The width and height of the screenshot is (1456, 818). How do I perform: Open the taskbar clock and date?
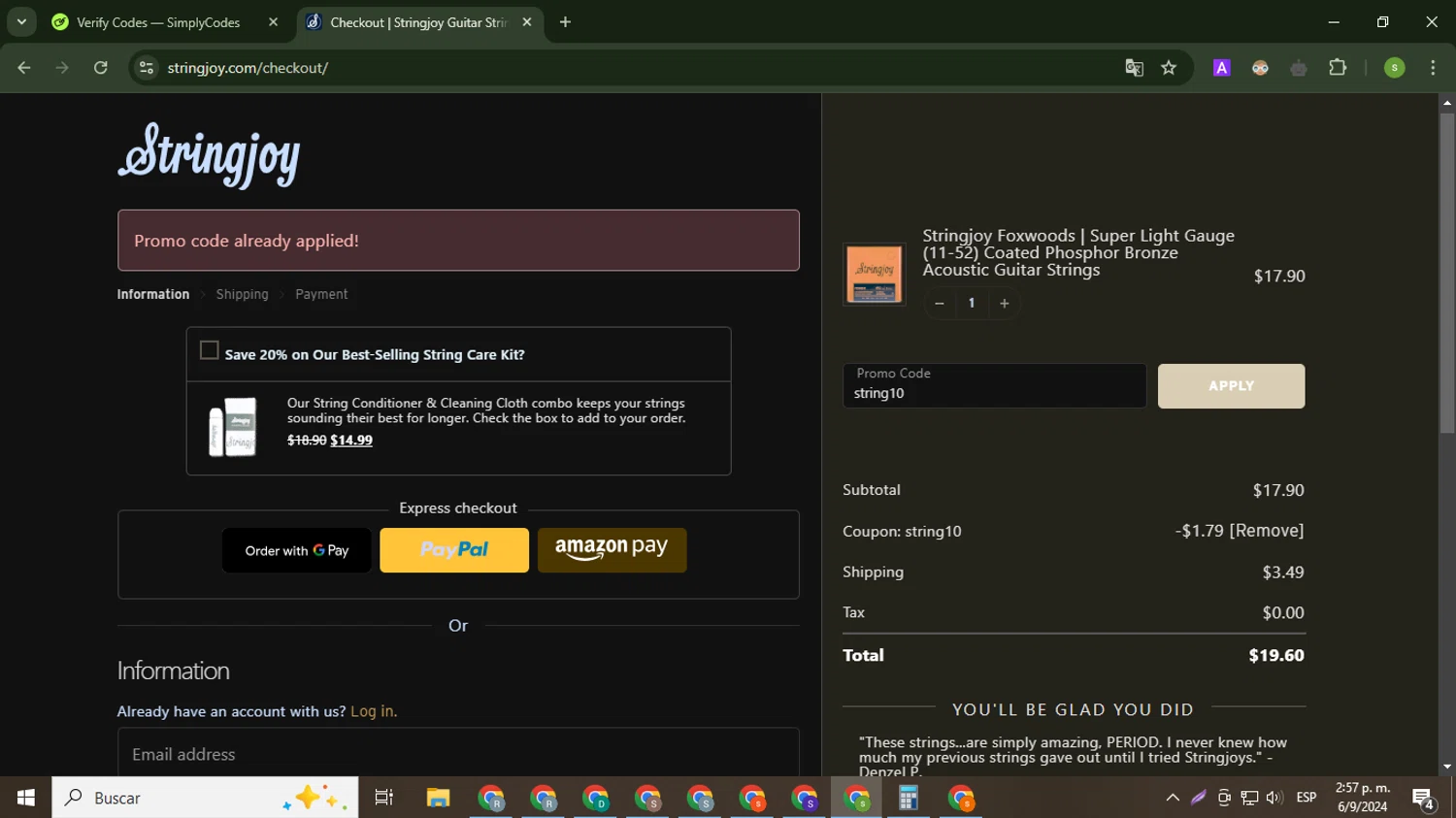coord(1363,798)
